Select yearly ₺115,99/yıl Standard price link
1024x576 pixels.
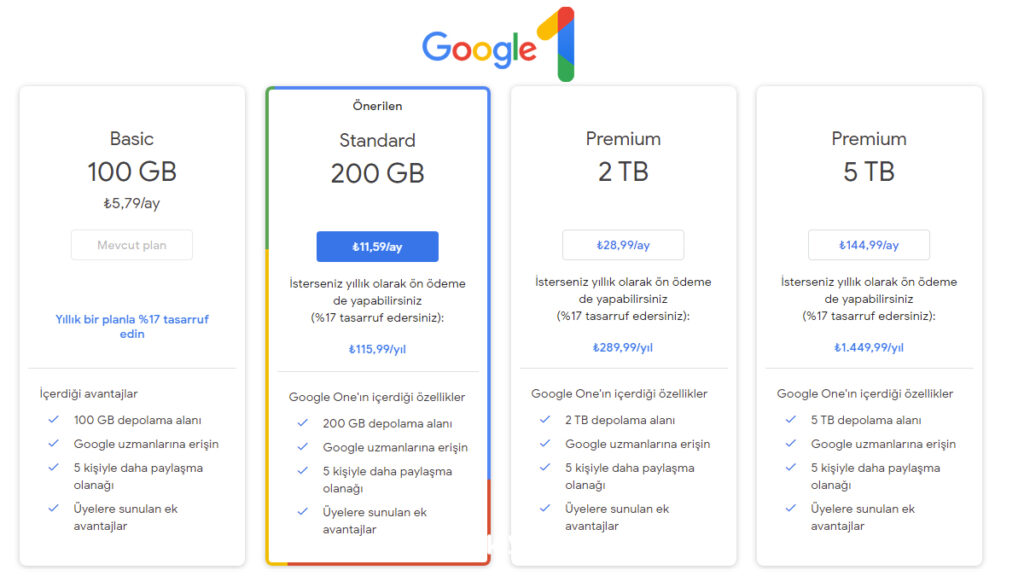(x=377, y=349)
